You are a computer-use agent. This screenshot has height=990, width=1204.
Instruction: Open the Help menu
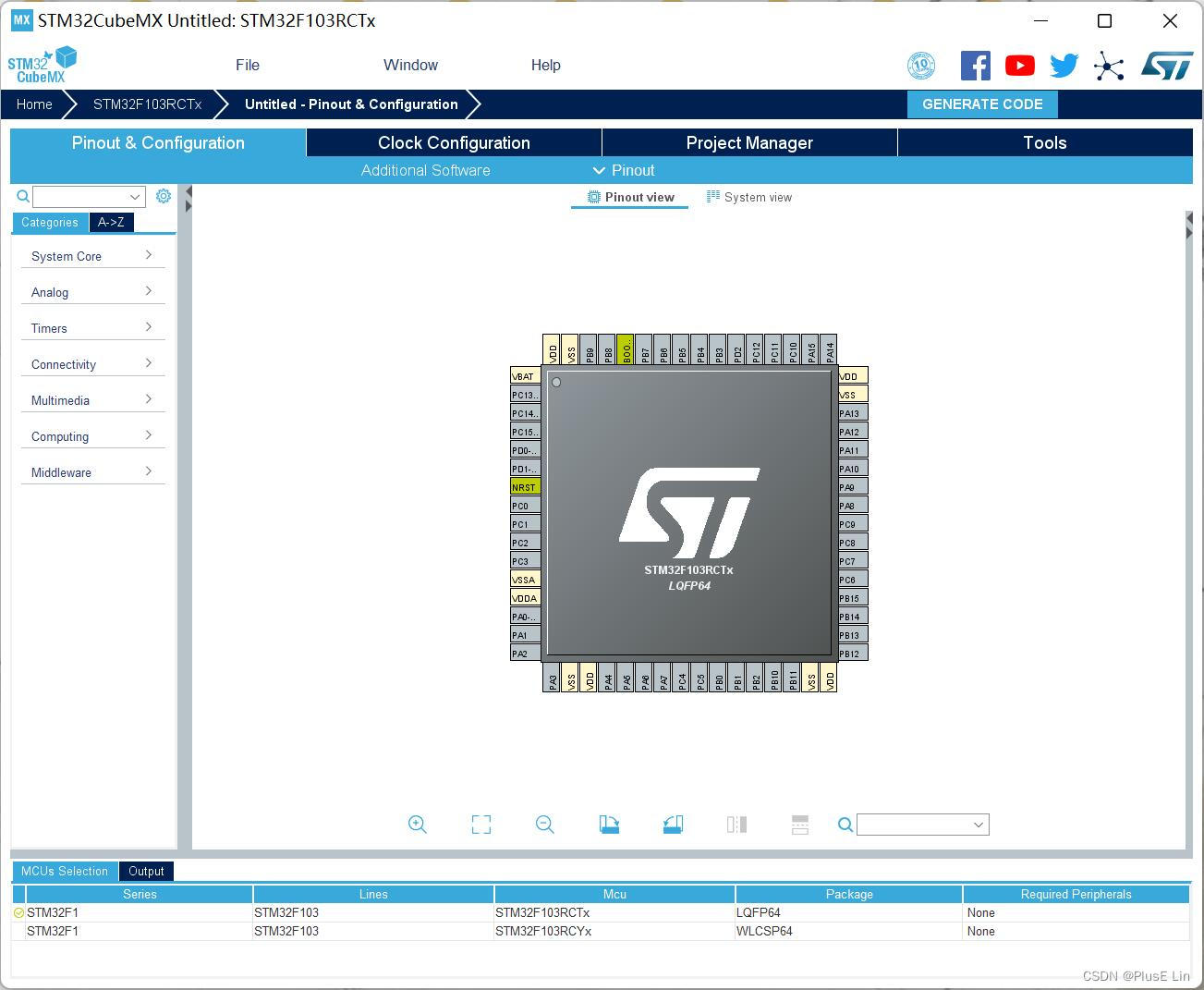pos(545,65)
